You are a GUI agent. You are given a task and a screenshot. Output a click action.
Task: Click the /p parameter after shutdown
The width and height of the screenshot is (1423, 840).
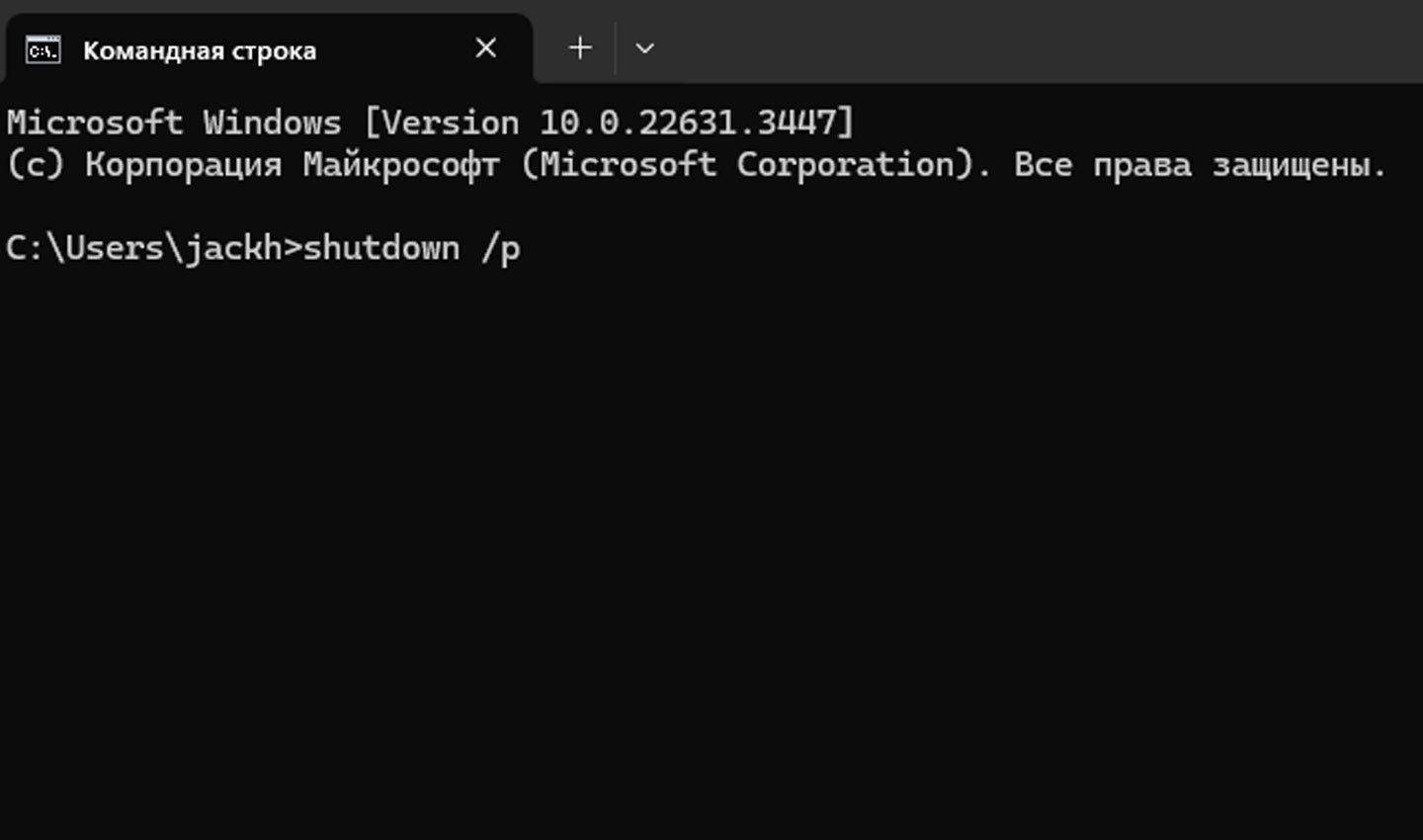(500, 249)
